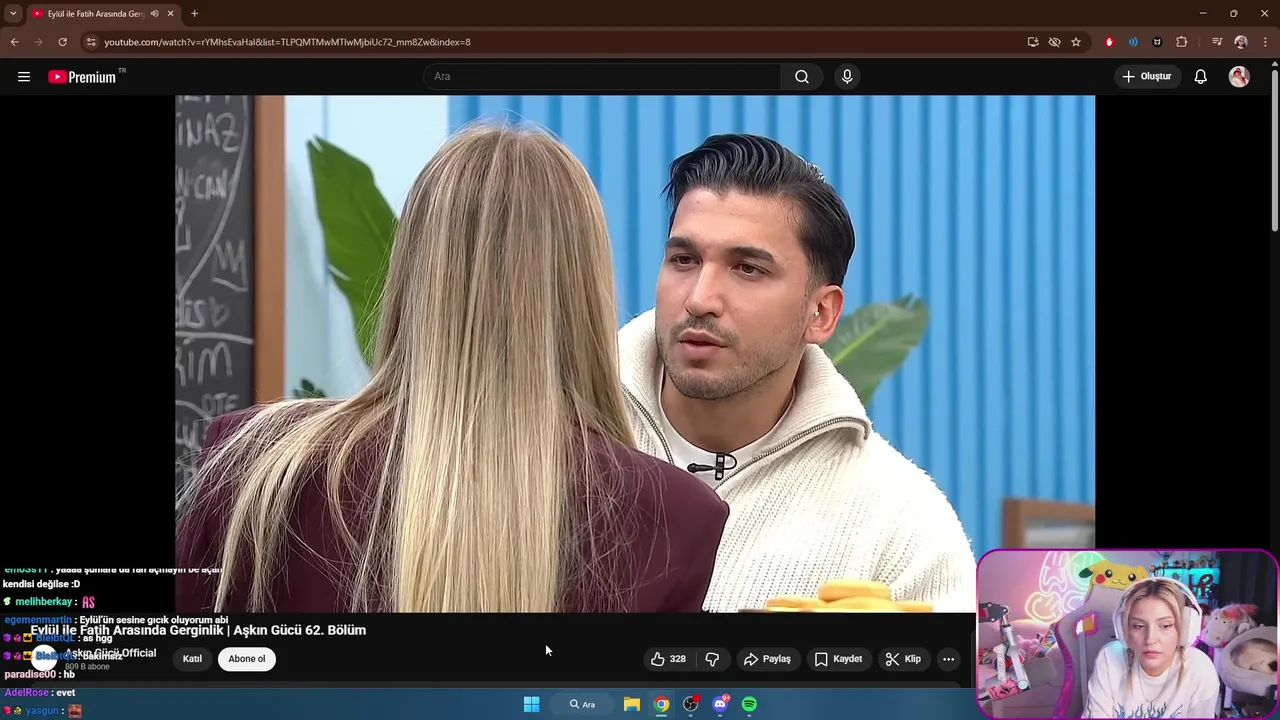Close the Eylül ile Fatih tab

click(170, 14)
